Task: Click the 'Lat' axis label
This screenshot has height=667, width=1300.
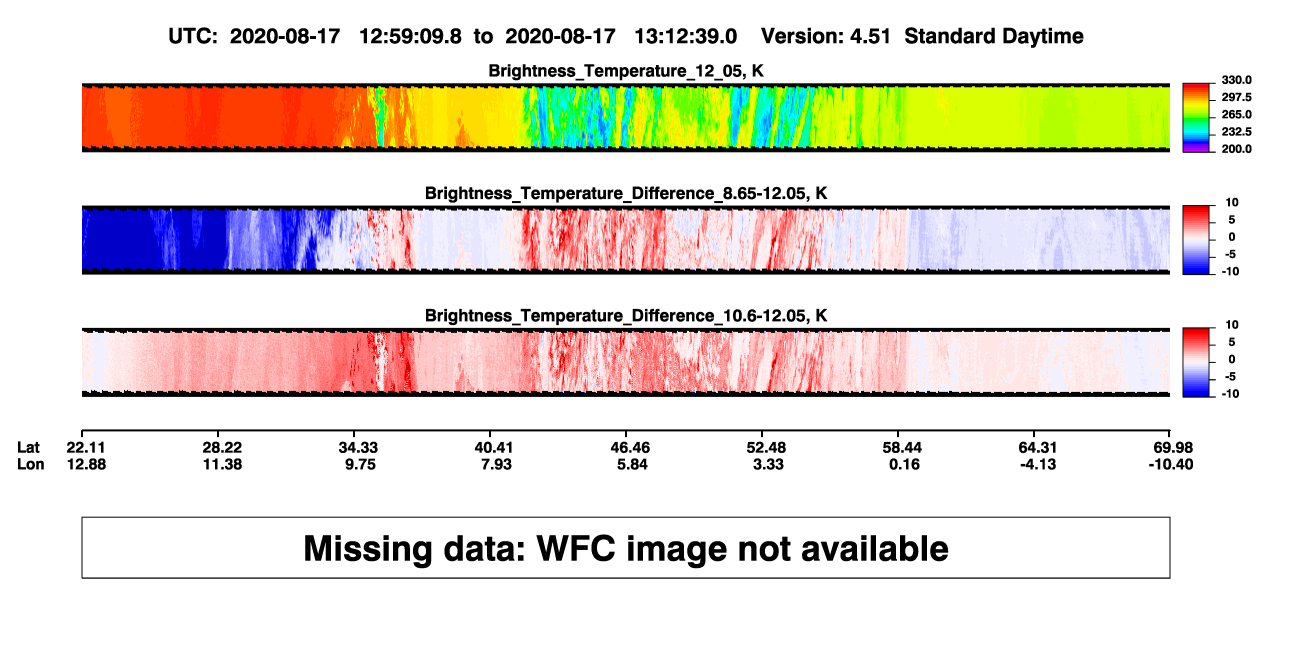Action: (28, 447)
